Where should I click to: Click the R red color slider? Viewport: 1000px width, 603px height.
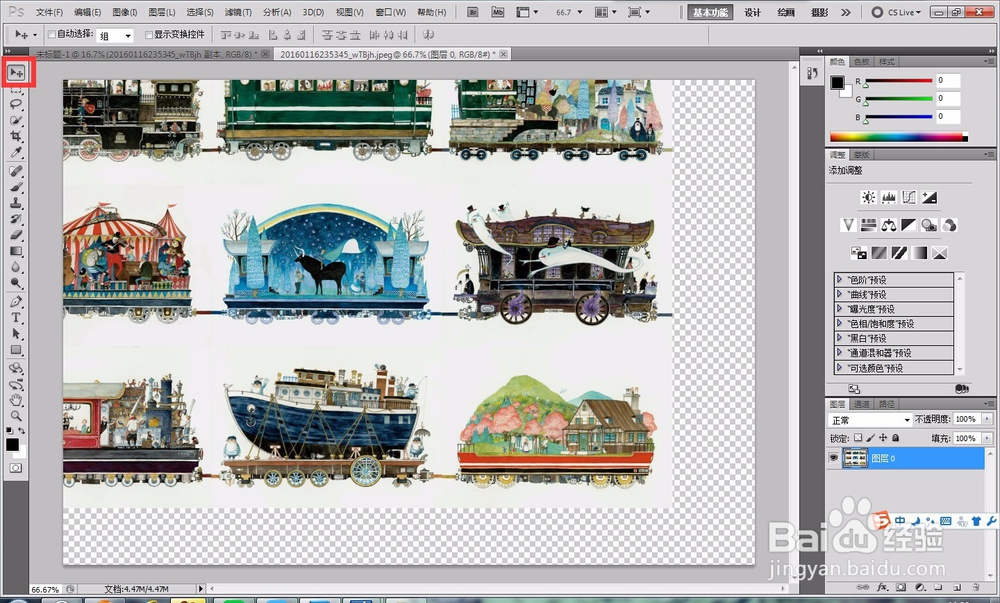click(x=898, y=80)
